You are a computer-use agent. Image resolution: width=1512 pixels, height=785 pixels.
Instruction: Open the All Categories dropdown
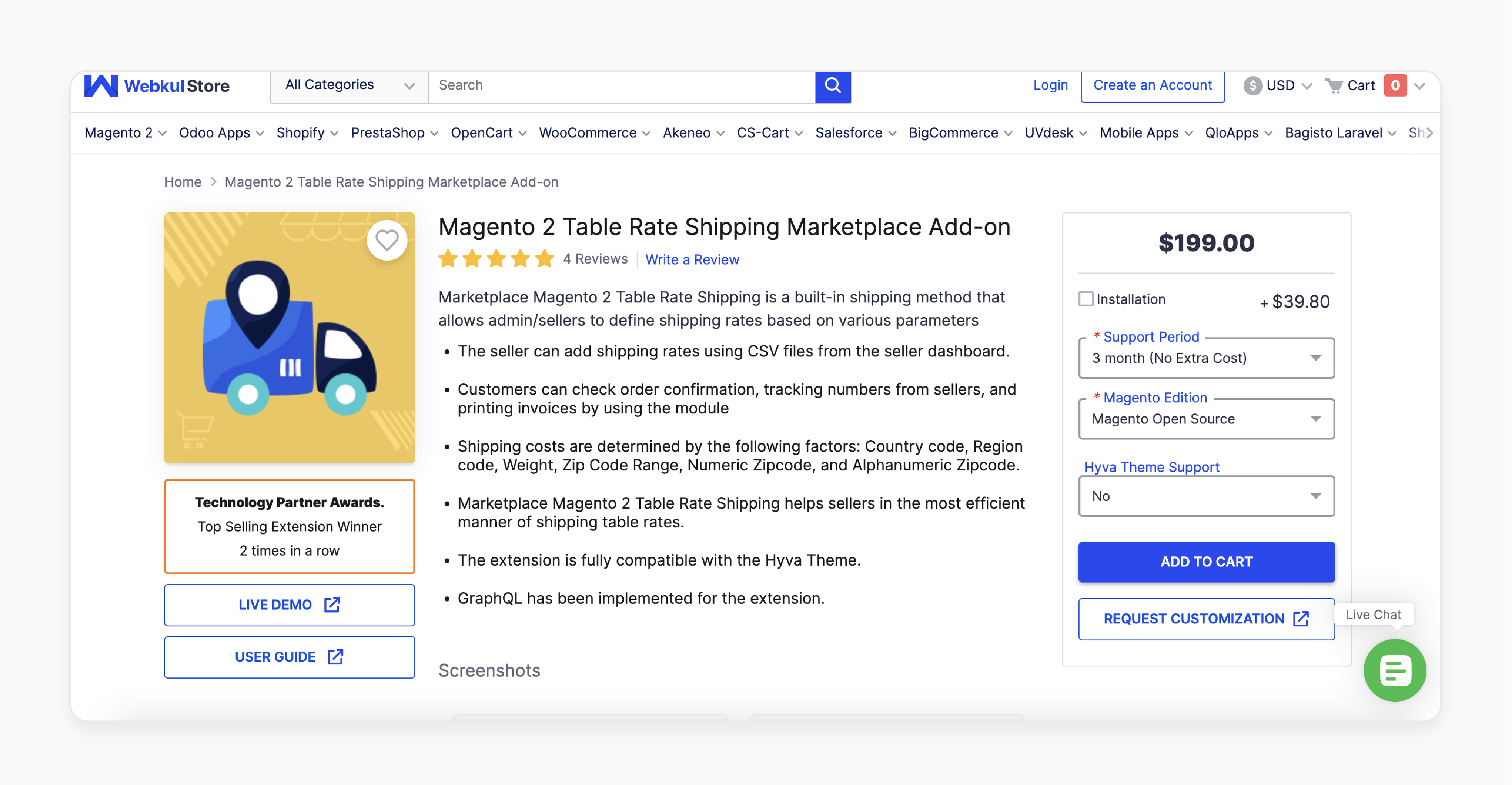coord(349,86)
